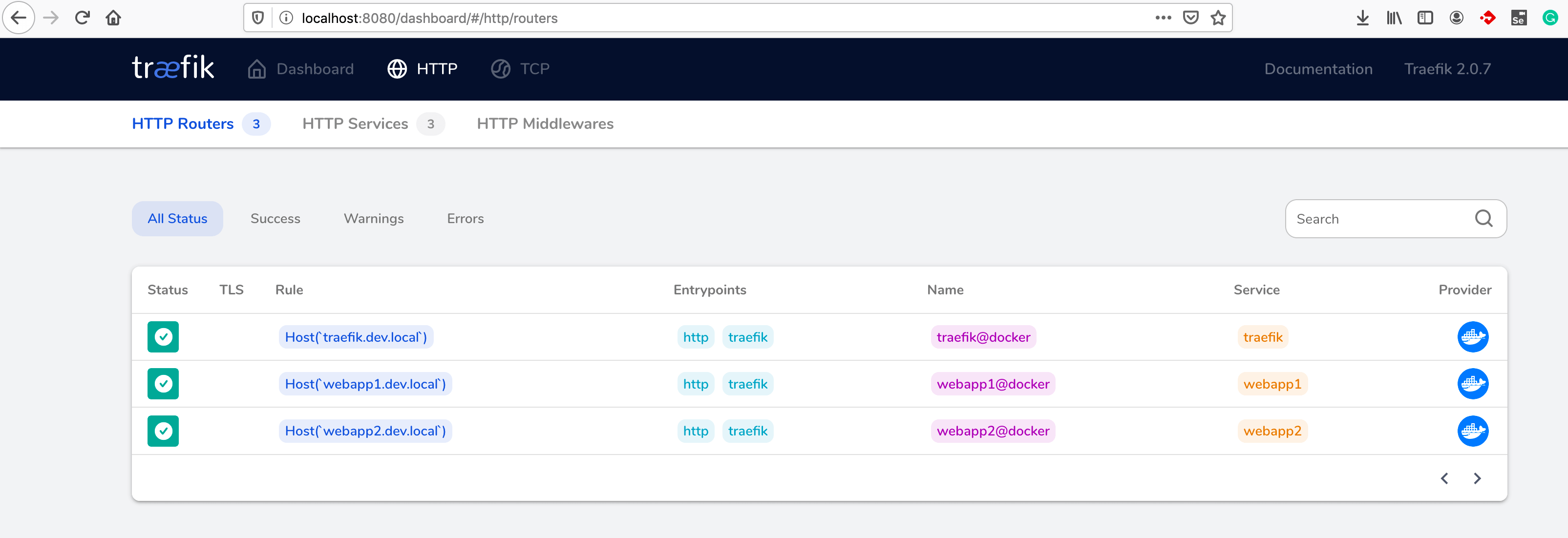The image size is (1568, 538).
Task: Toggle the sidebar icon
Action: (x=1425, y=18)
